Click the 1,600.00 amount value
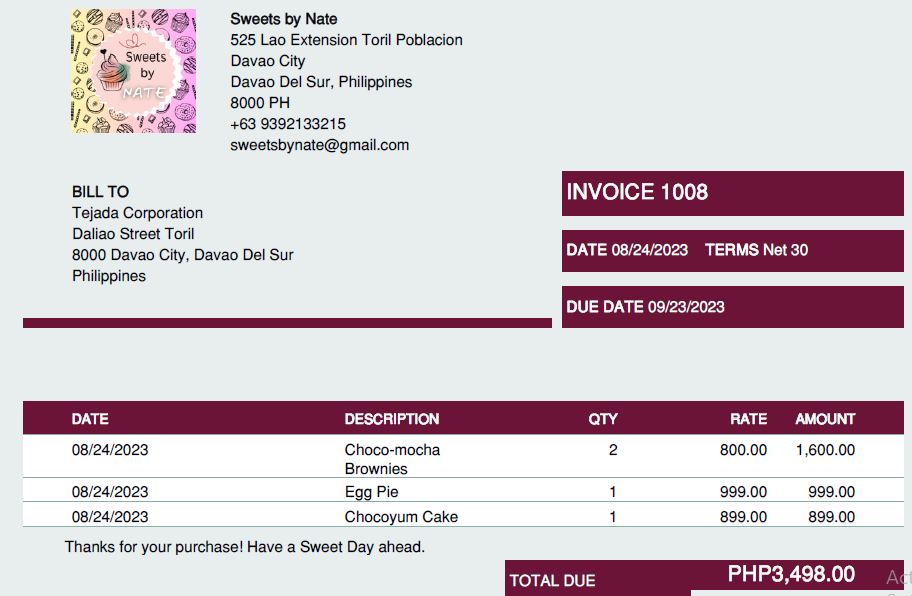Viewport: 912px width, 596px height. point(825,450)
